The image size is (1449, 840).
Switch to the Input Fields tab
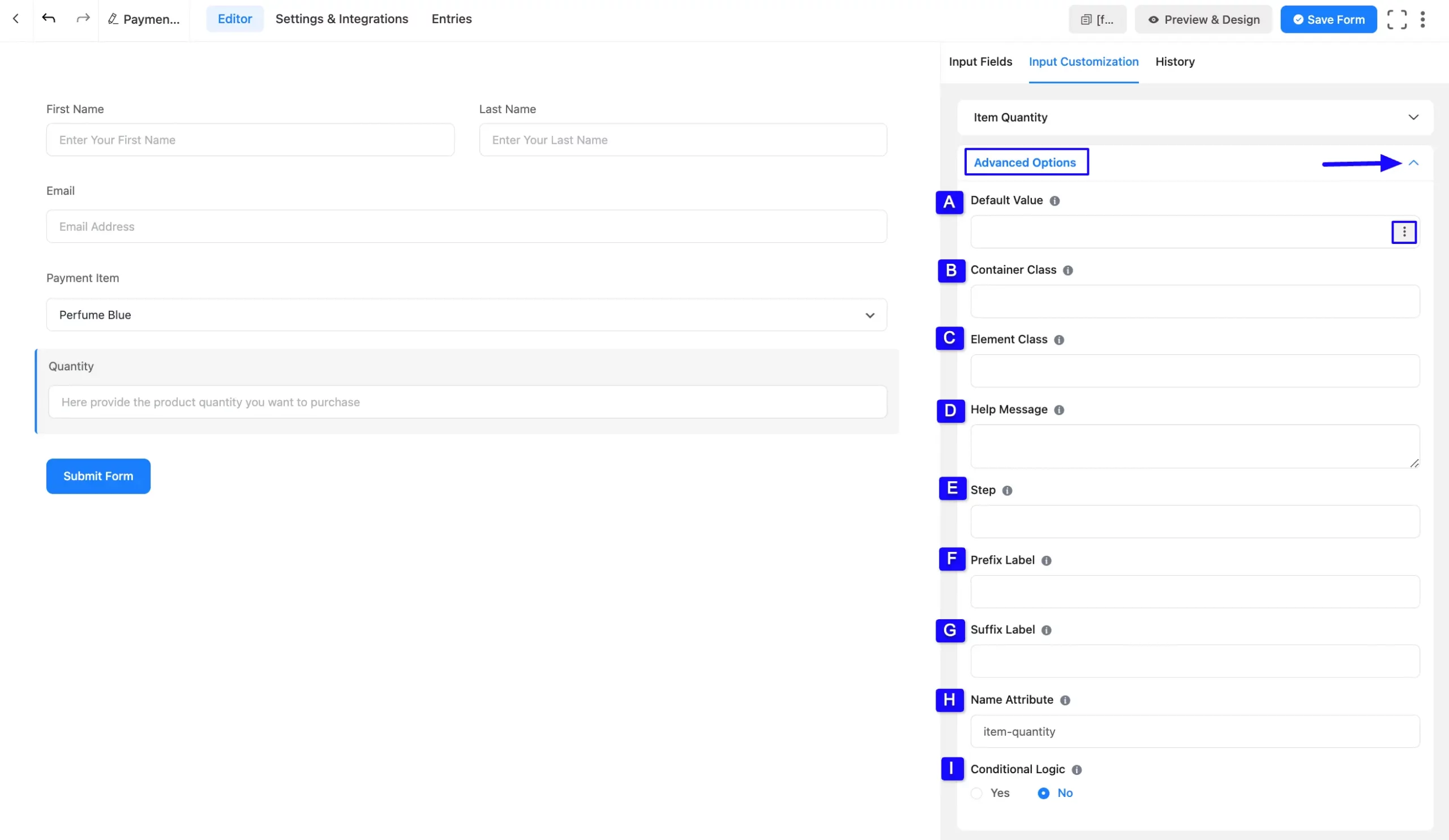pyautogui.click(x=980, y=62)
